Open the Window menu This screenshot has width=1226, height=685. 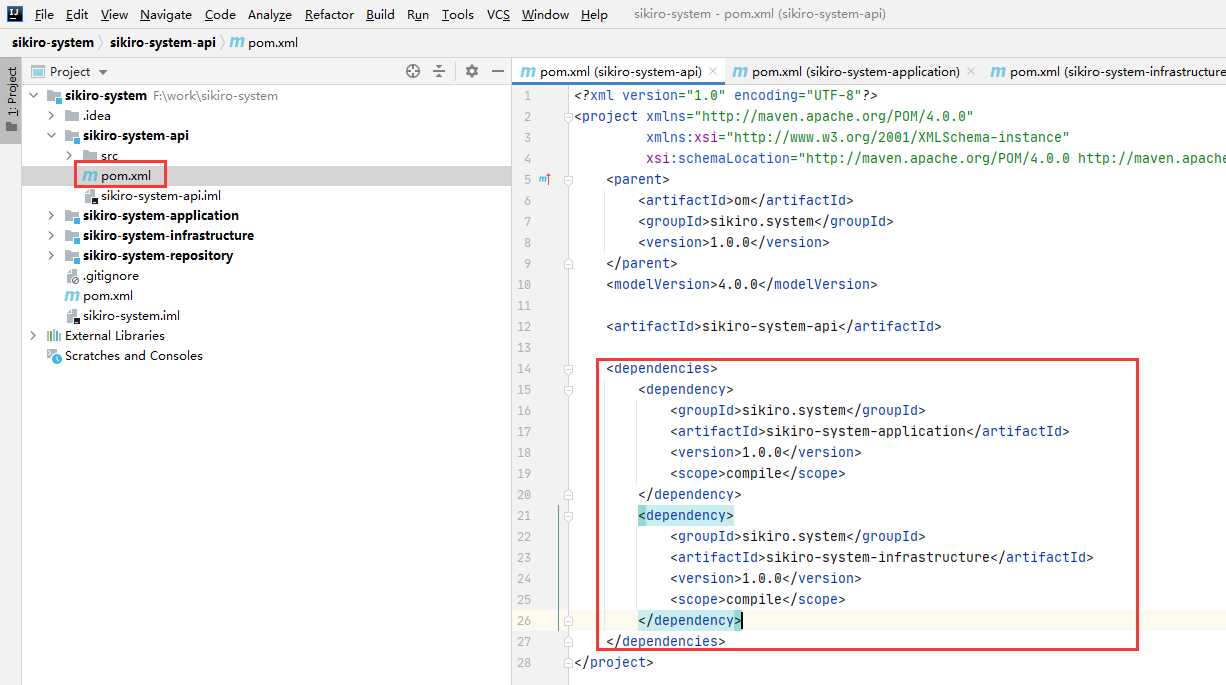click(545, 14)
